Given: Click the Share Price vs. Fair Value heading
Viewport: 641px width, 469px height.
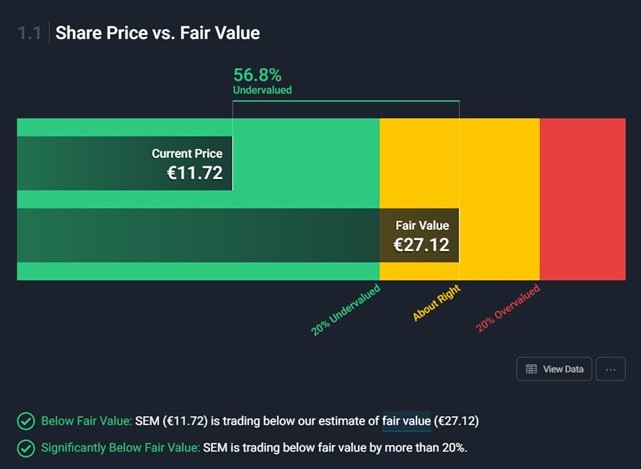Looking at the screenshot, I should pyautogui.click(x=157, y=33).
